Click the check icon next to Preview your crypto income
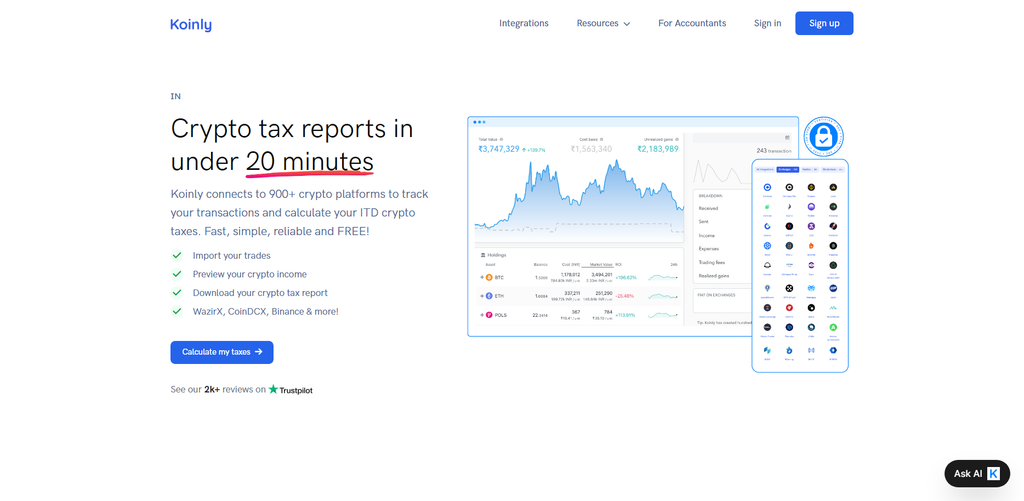The width and height of the screenshot is (1024, 501). 176,274
